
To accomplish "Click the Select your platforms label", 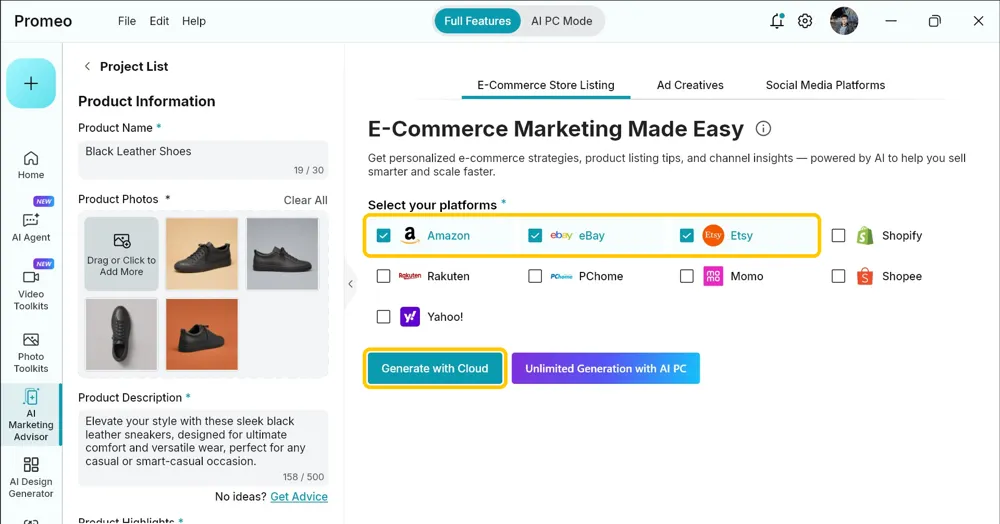I will pos(432,205).
